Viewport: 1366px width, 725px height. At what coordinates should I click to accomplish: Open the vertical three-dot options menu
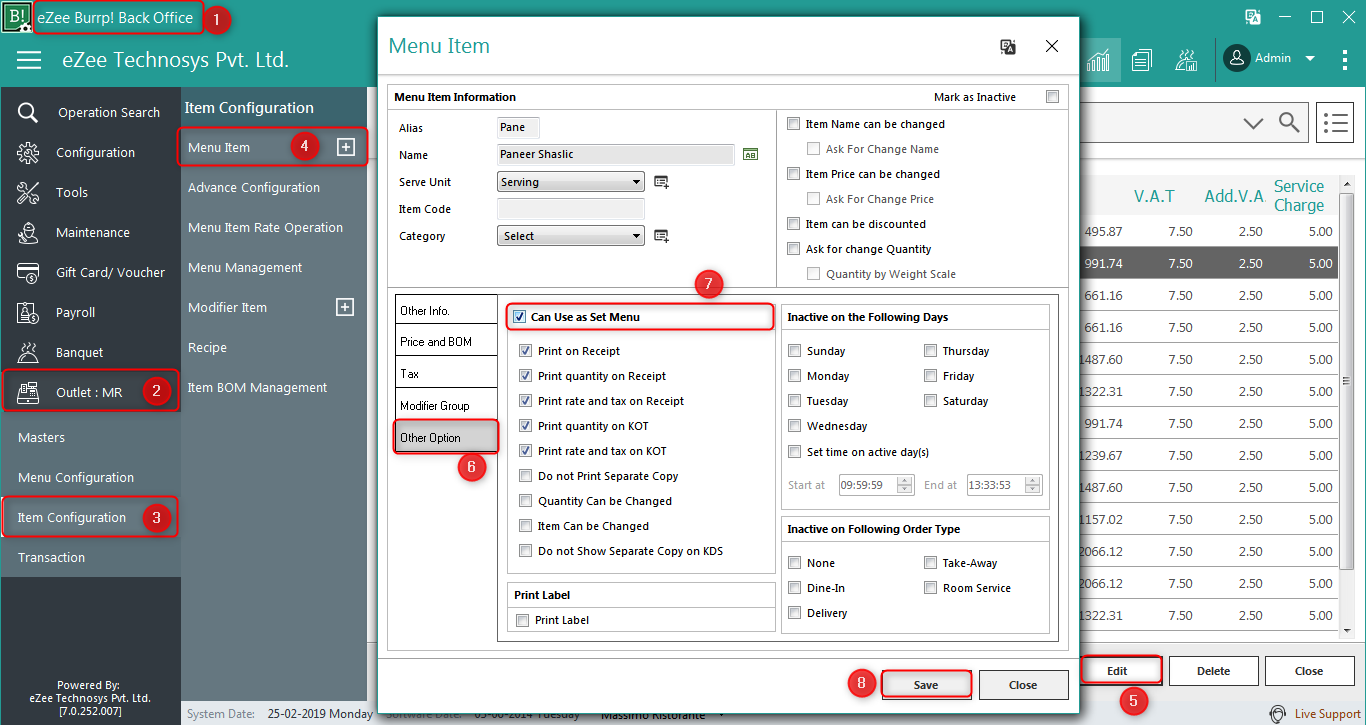(x=1345, y=59)
